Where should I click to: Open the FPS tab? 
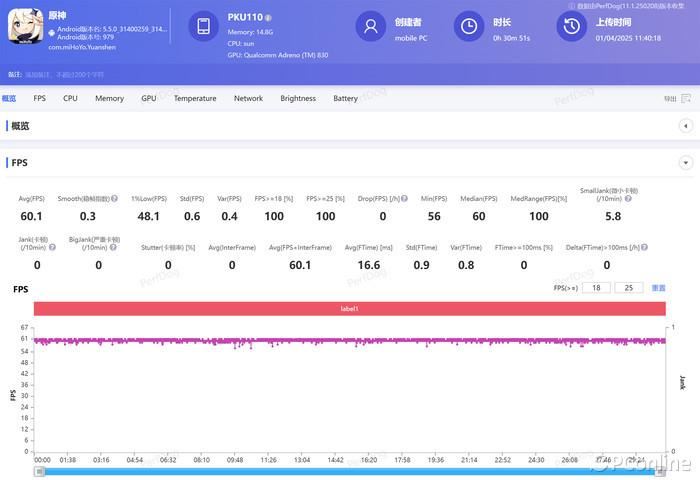tap(39, 98)
